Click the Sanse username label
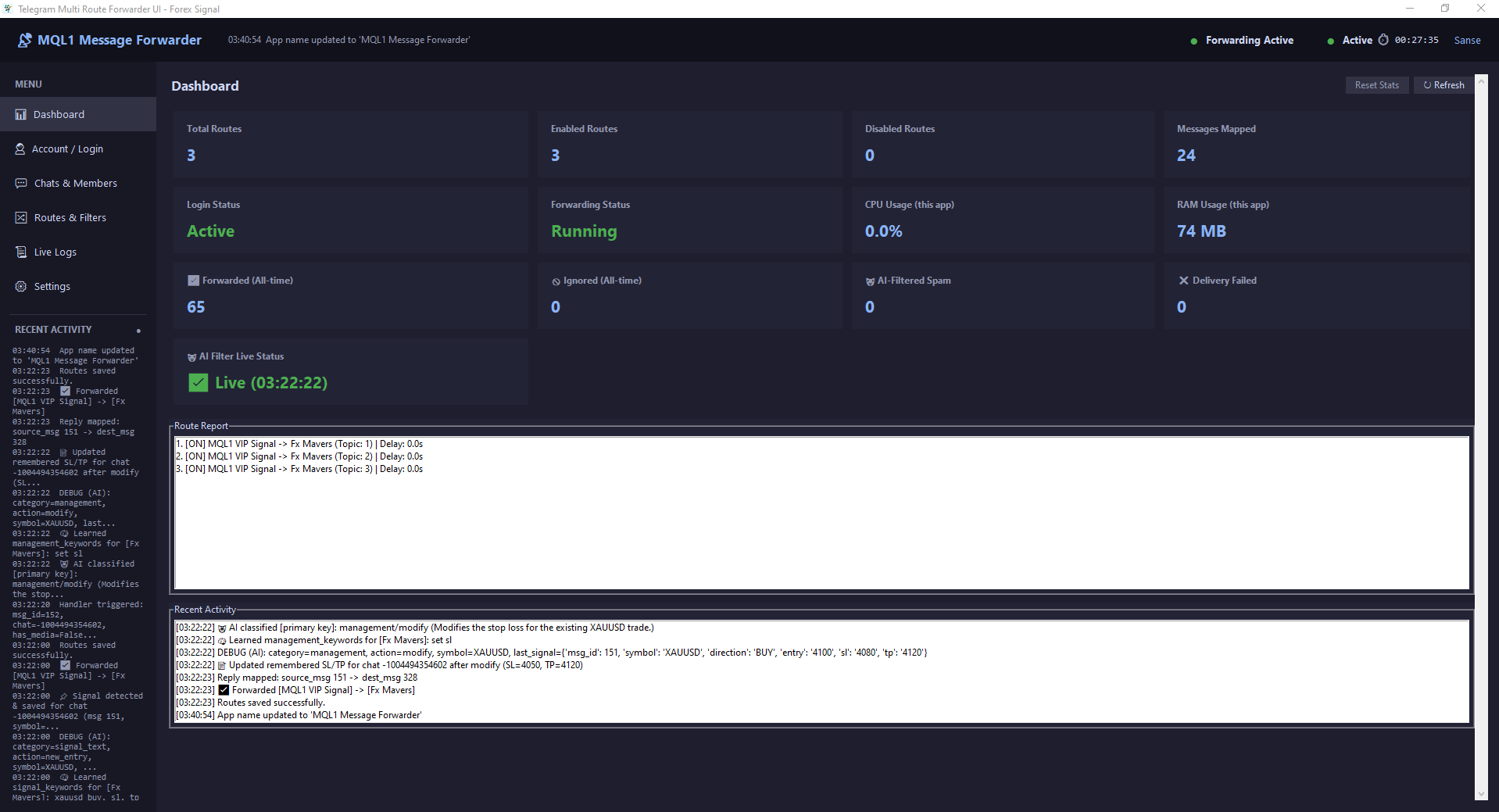This screenshot has height=812, width=1499. point(1467,41)
